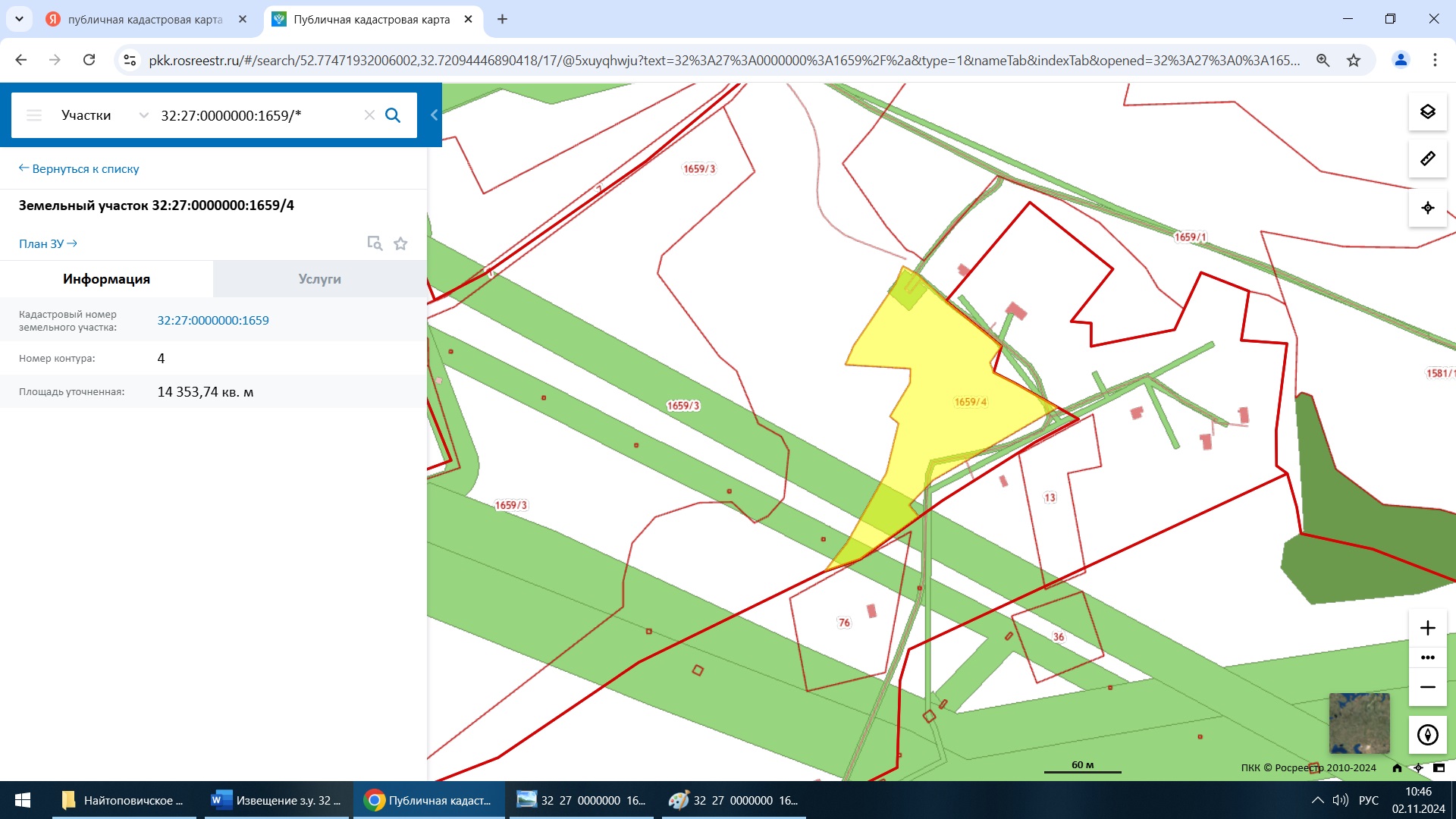The width and height of the screenshot is (1456, 819).
Task: Open a new browser tab
Action: click(502, 20)
